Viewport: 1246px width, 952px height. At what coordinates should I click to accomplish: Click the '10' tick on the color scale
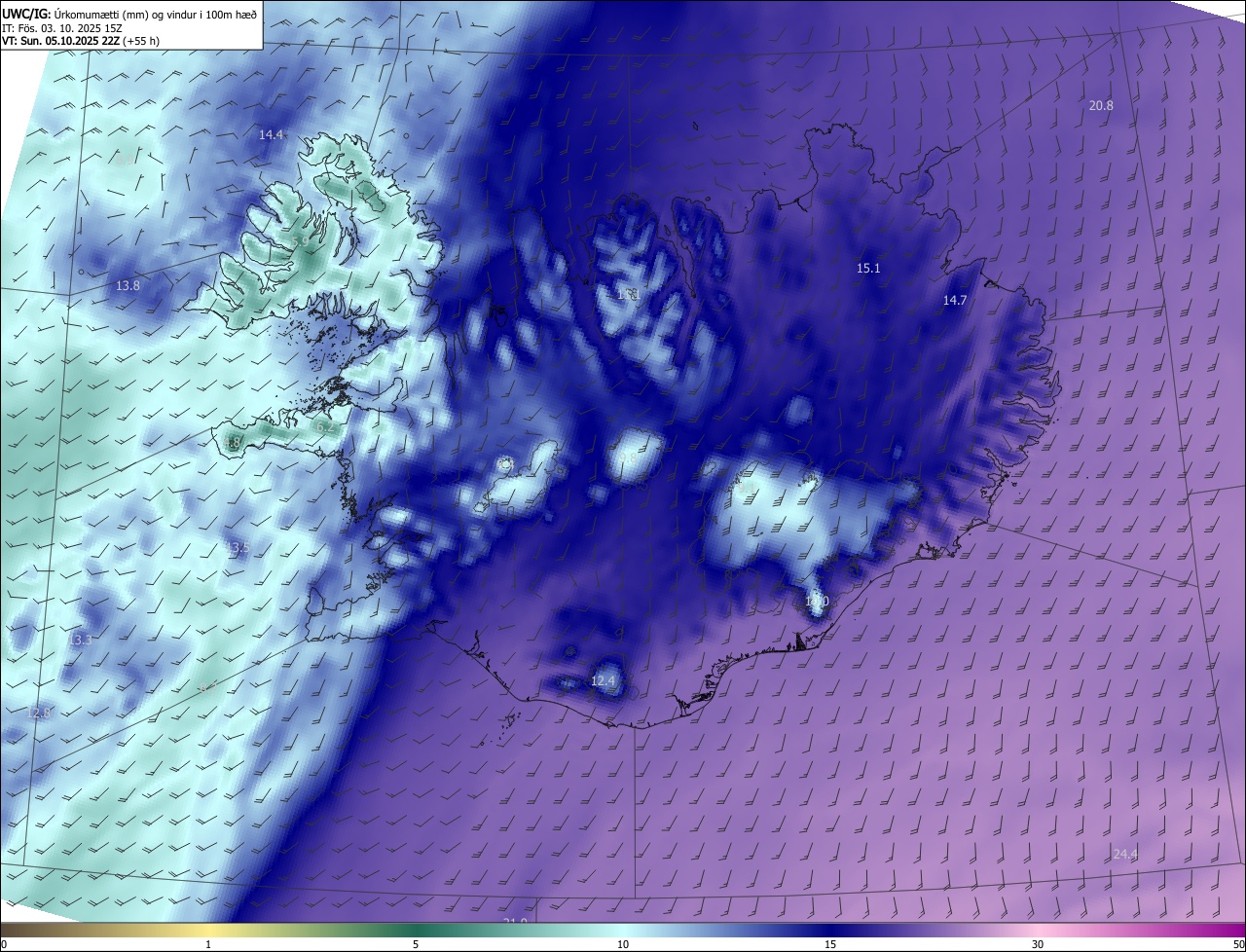(x=623, y=944)
